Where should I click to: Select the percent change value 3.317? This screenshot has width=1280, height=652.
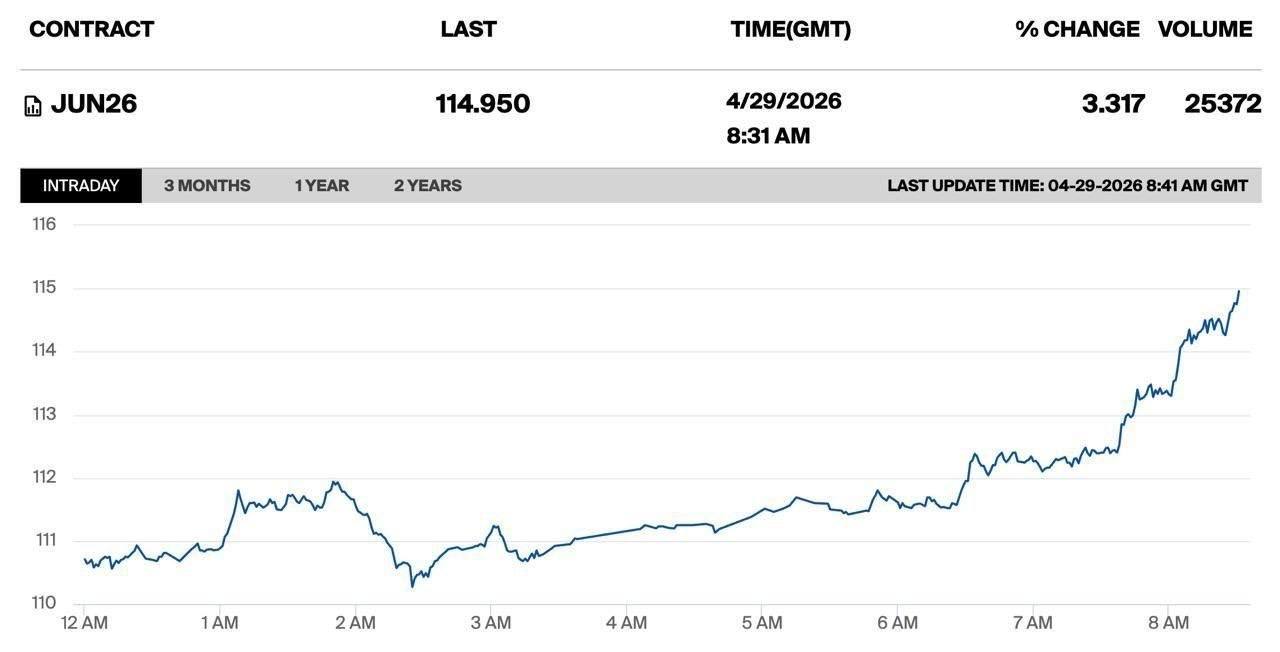point(1113,104)
